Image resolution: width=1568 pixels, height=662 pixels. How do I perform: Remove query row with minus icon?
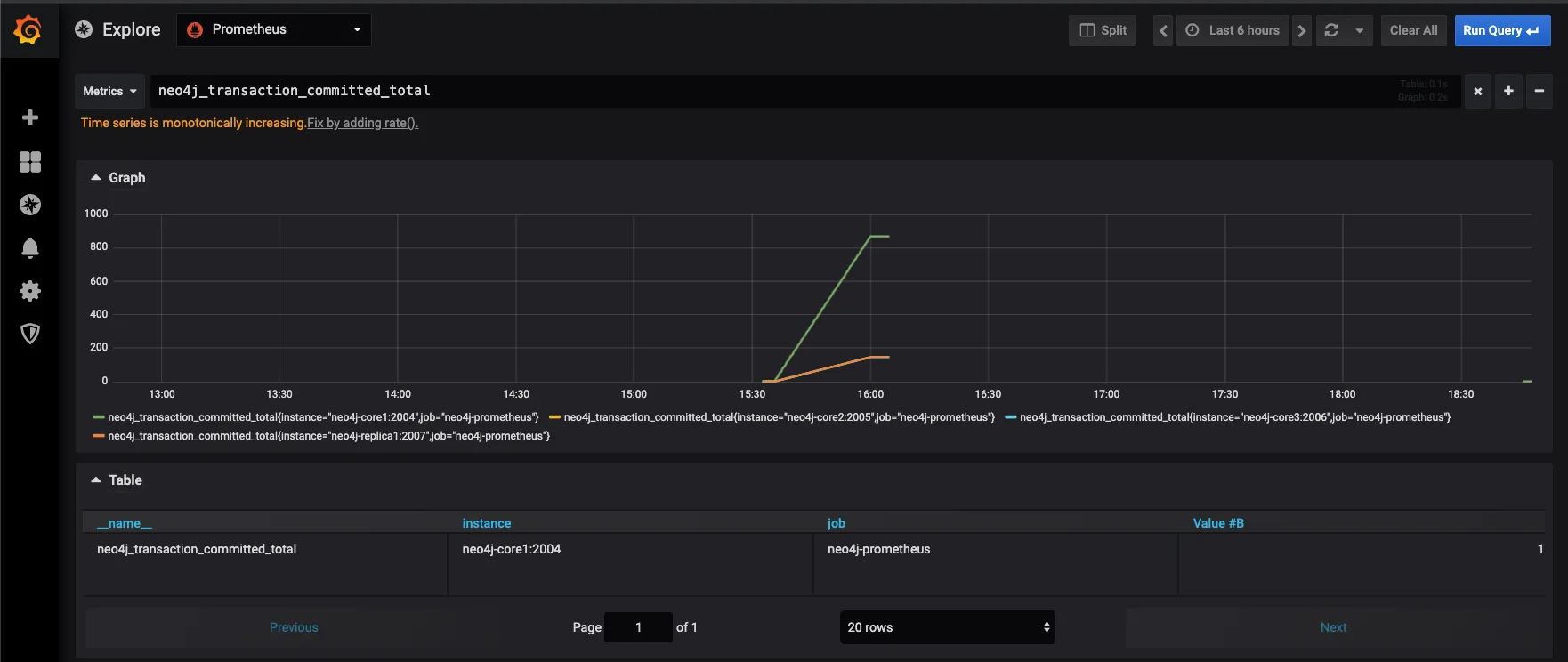1540,91
